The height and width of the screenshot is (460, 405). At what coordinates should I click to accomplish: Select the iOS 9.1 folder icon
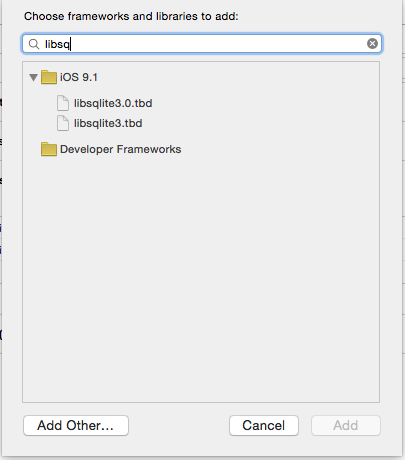coord(49,77)
